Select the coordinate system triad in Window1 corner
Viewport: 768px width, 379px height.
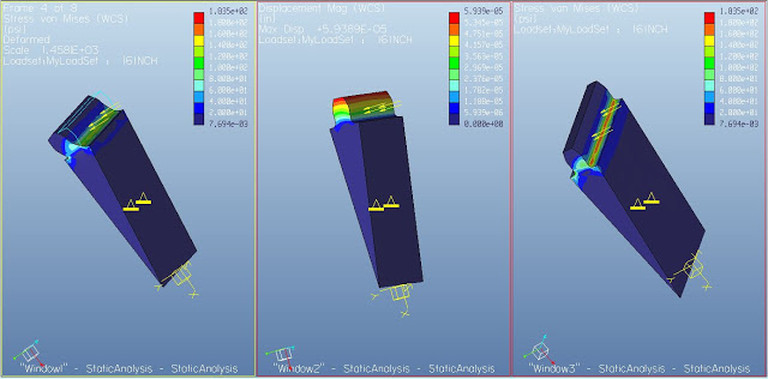pyautogui.click(x=29, y=353)
